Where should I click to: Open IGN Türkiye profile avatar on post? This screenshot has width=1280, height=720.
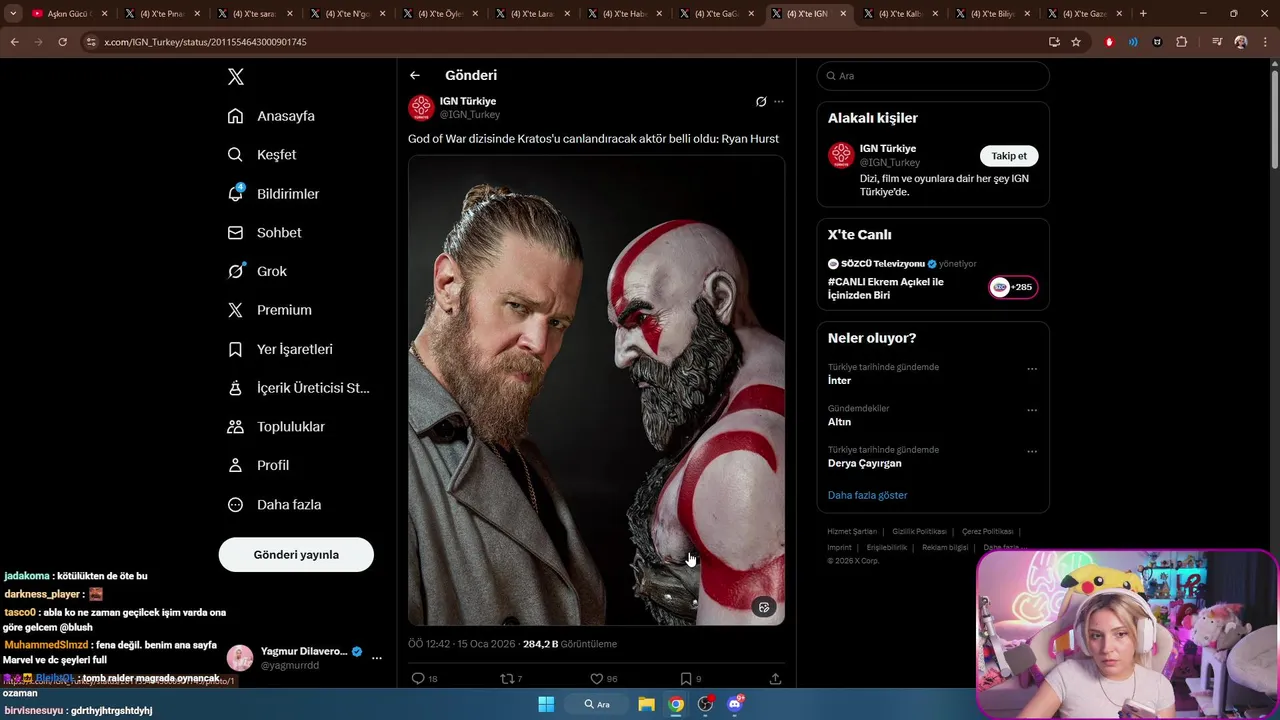(x=421, y=107)
